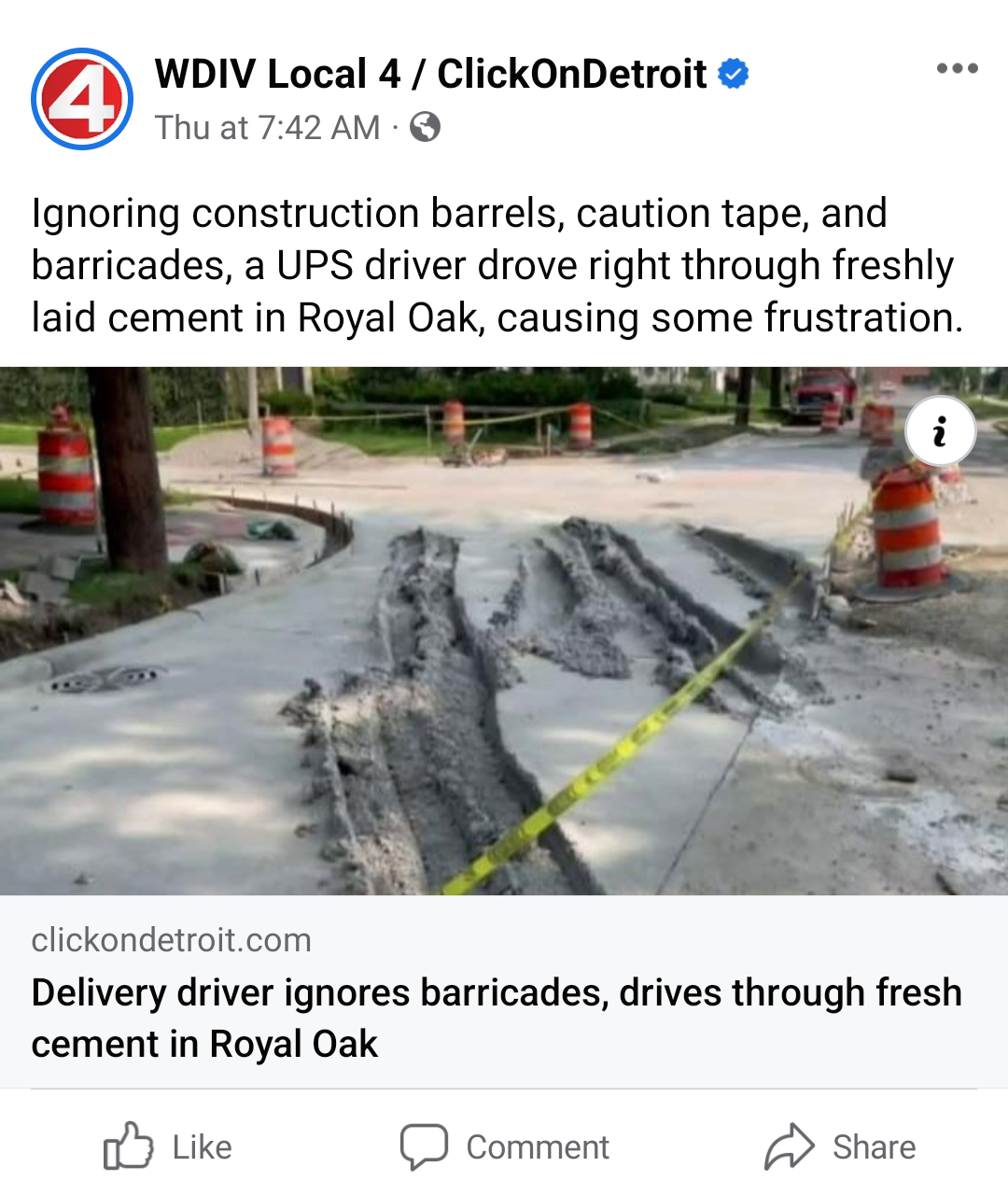Click the speech bubble Comment icon
Image resolution: width=1008 pixels, height=1181 pixels.
424,1146
